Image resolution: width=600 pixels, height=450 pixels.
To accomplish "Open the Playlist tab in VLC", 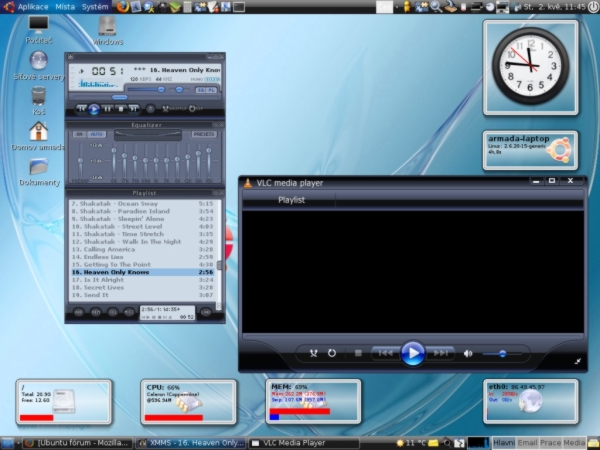I will pos(291,200).
